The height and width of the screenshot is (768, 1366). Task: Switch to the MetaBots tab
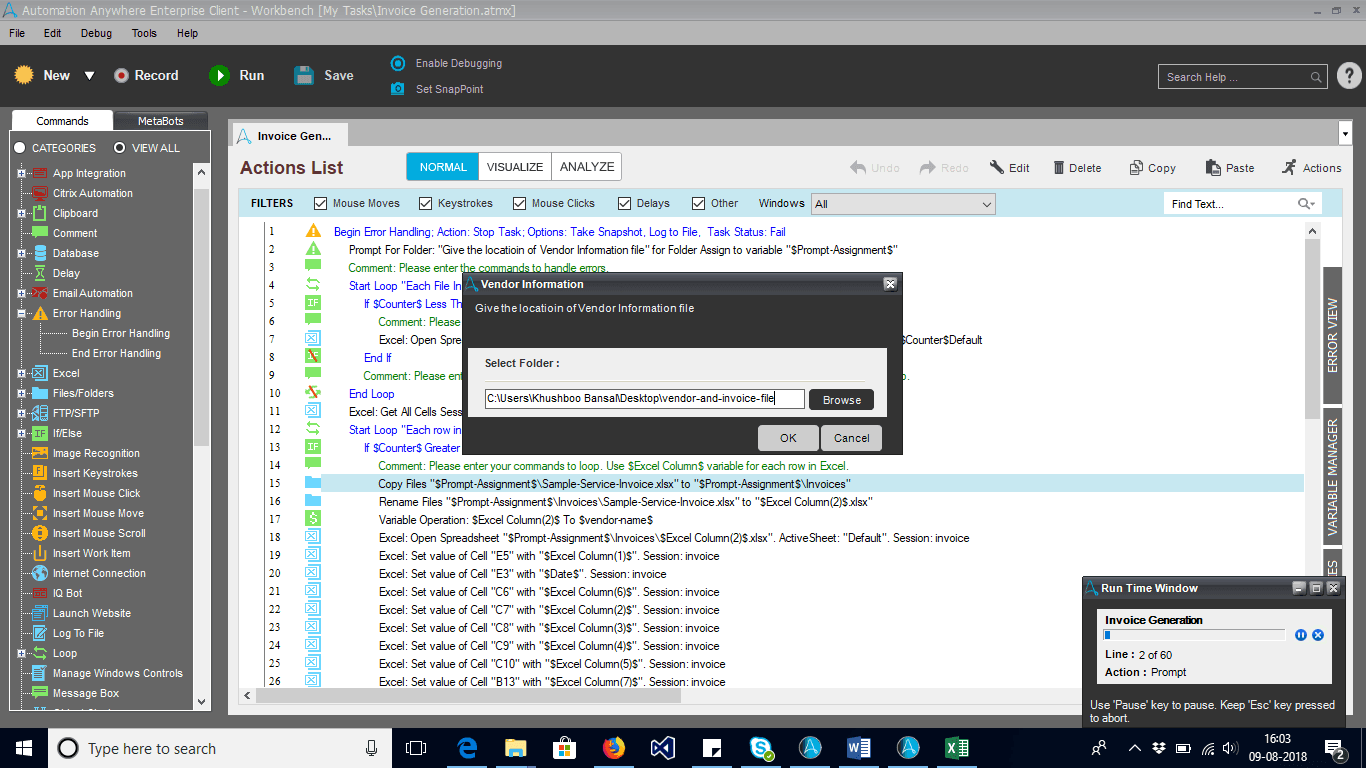click(160, 121)
